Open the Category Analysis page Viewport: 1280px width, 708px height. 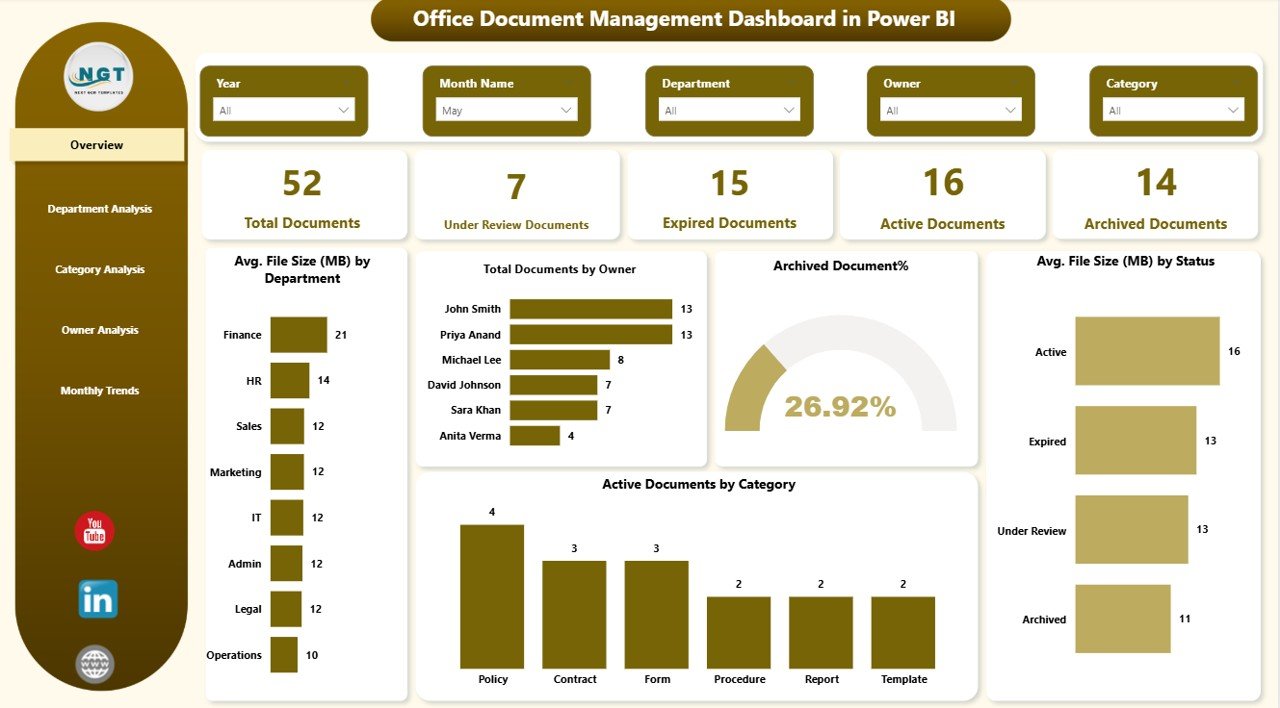(100, 269)
